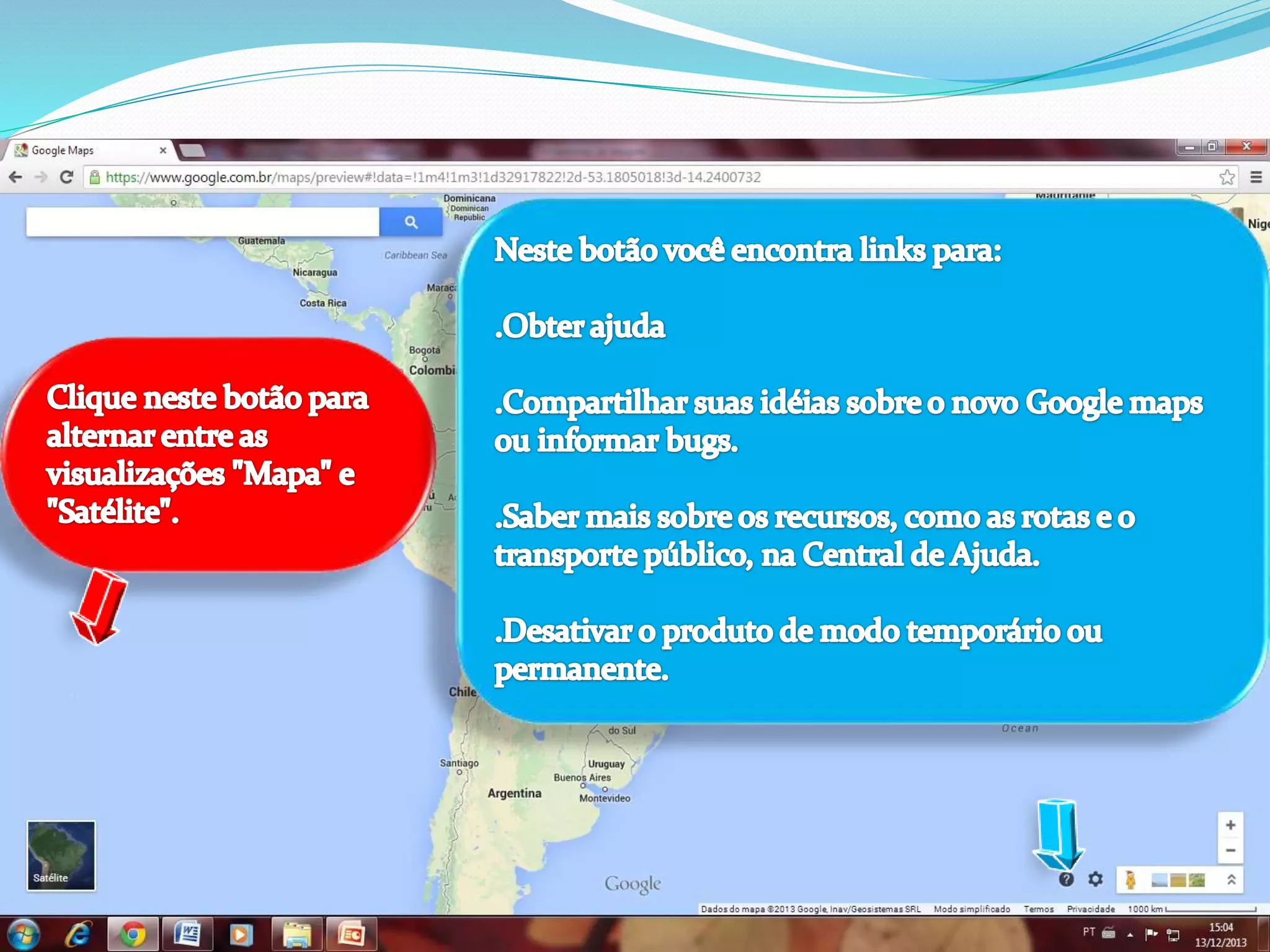Bookmark page with the star icon
The width and height of the screenshot is (1270, 952).
click(x=1227, y=177)
